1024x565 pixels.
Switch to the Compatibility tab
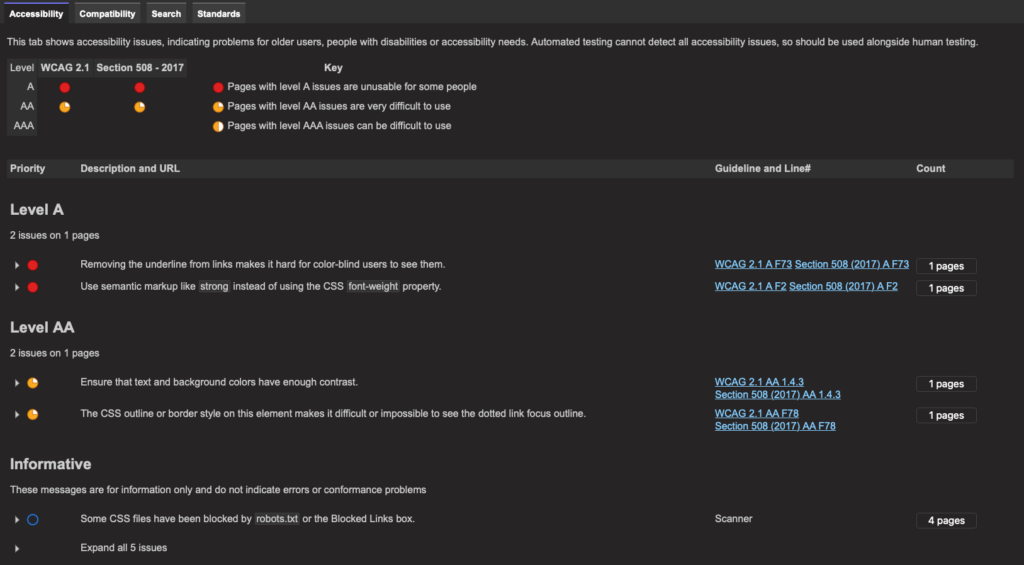tap(107, 14)
